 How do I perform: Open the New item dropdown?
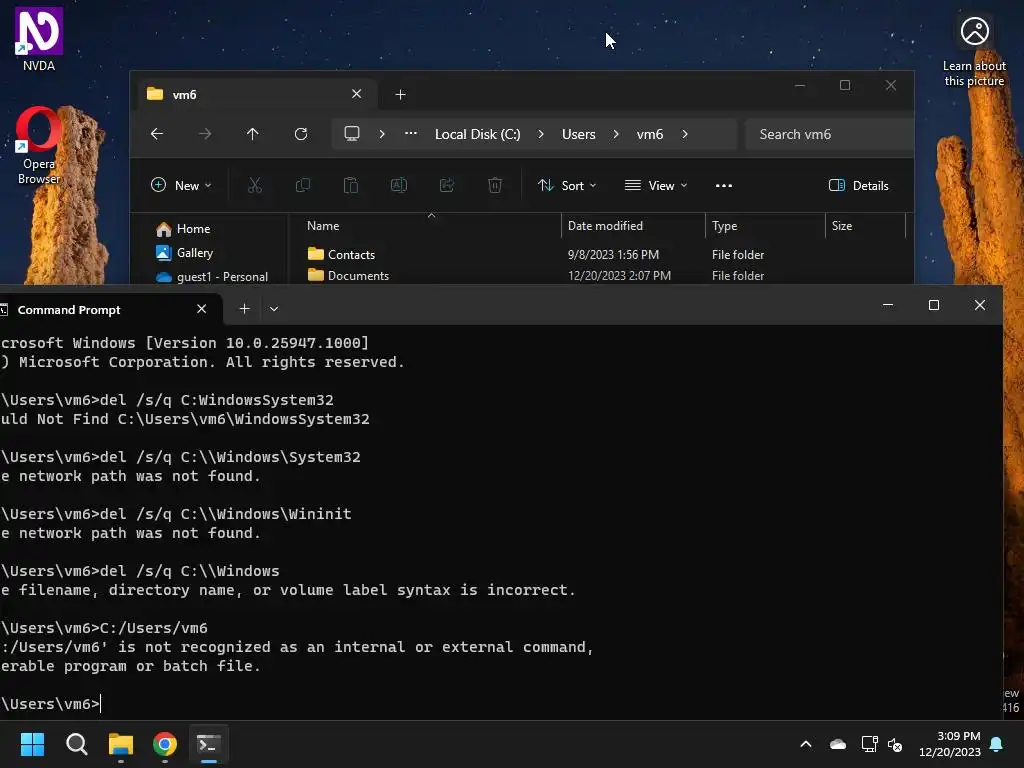pyautogui.click(x=181, y=185)
